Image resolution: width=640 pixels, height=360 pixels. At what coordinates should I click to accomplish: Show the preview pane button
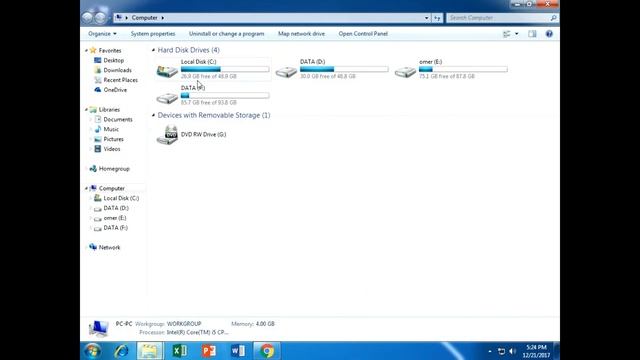(x=532, y=34)
